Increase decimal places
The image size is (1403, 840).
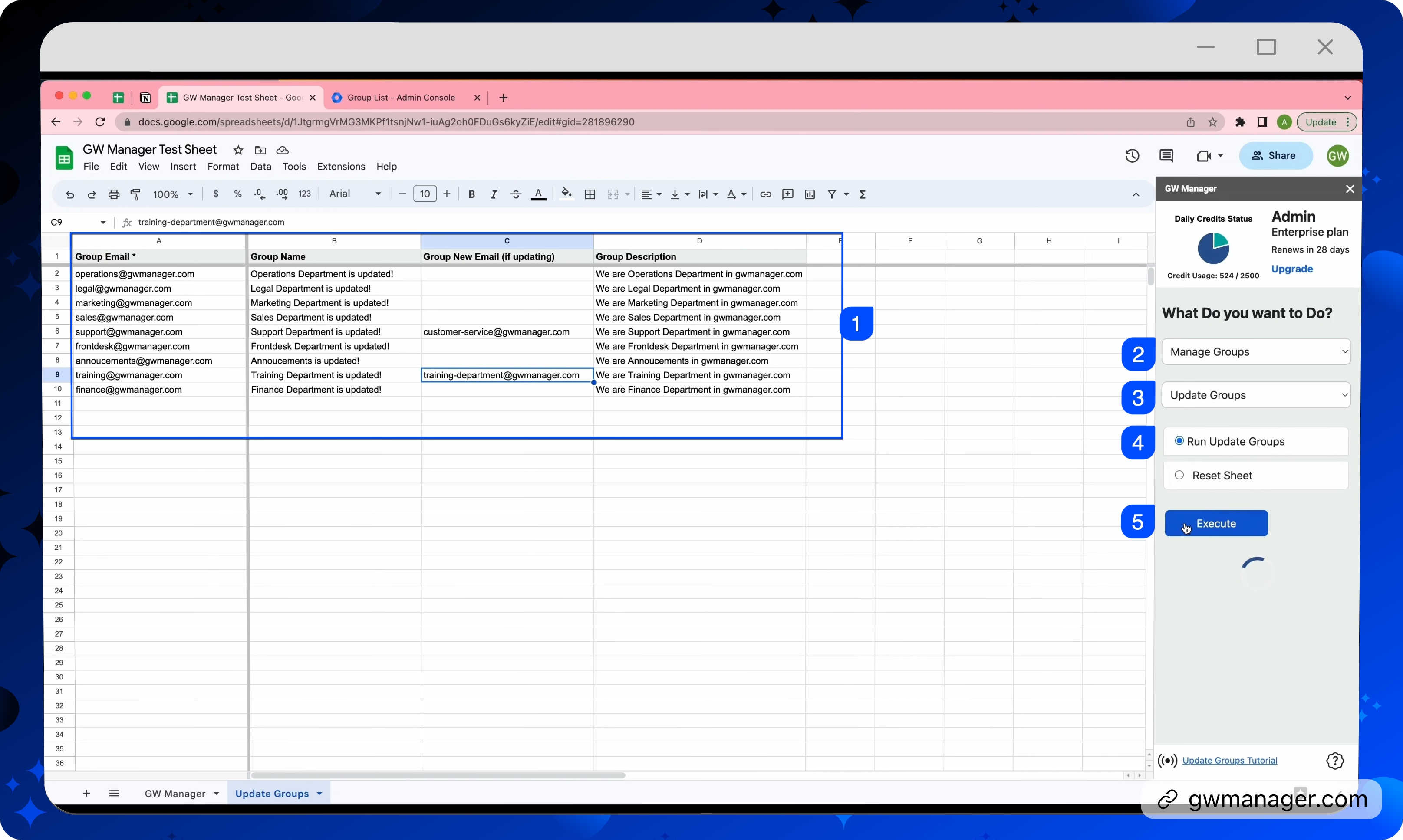click(x=282, y=194)
